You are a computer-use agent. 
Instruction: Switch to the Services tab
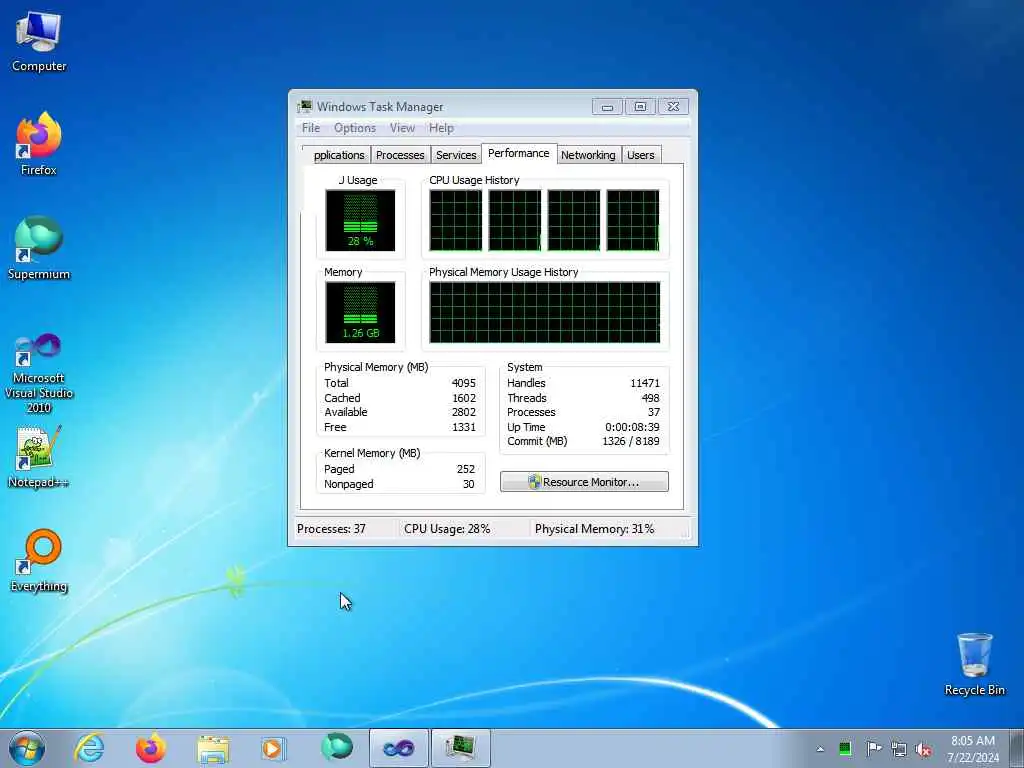(456, 155)
